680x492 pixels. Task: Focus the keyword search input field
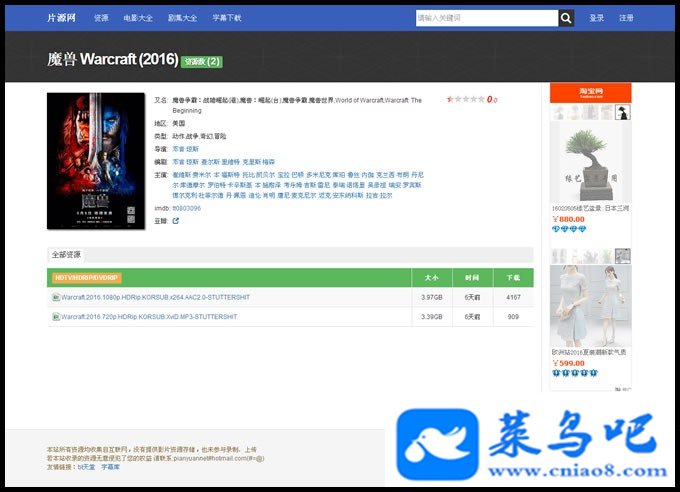[487, 18]
